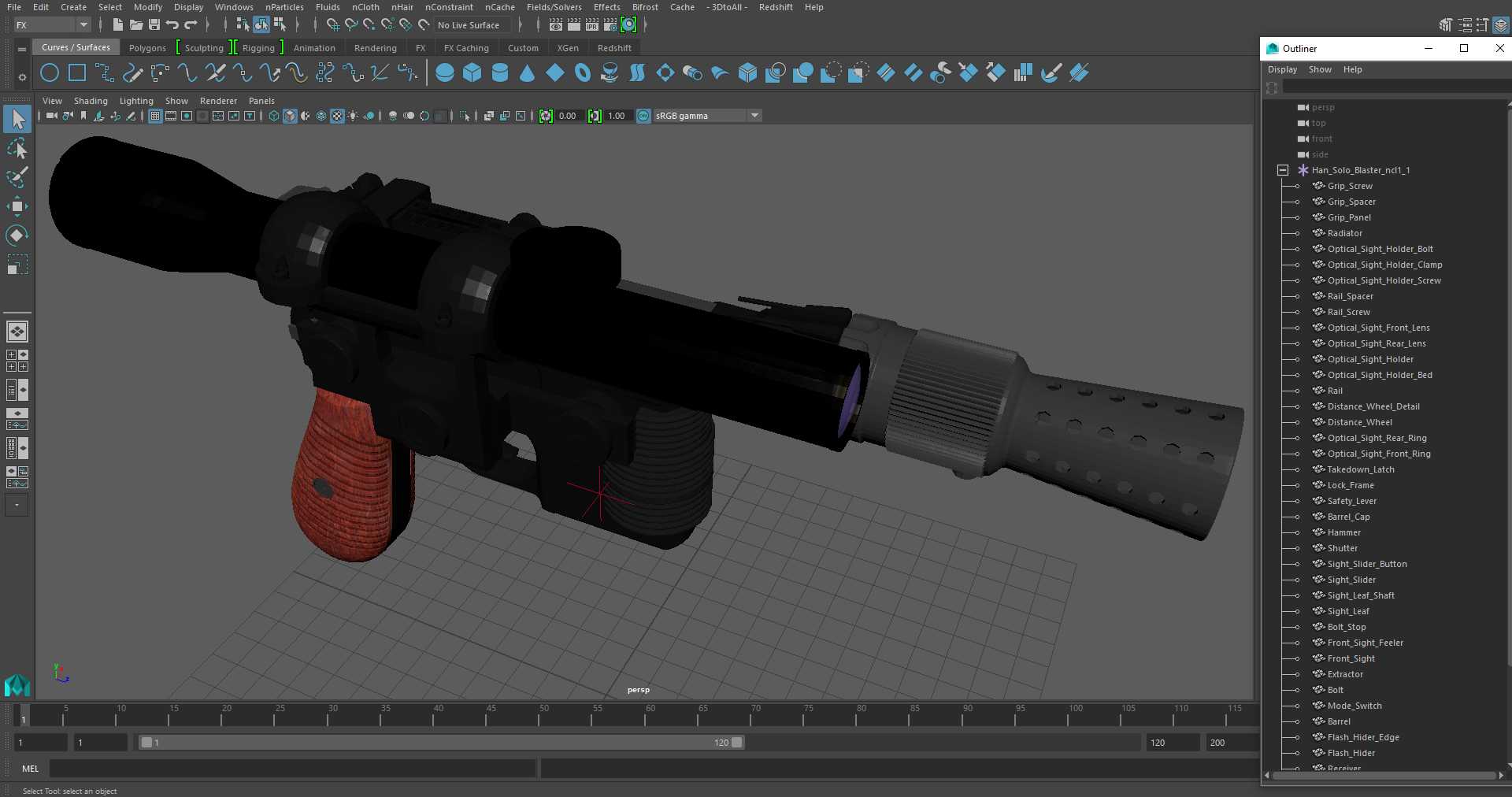This screenshot has width=1512, height=797.
Task: Open the shelf menu gear icon
Action: [x=22, y=76]
